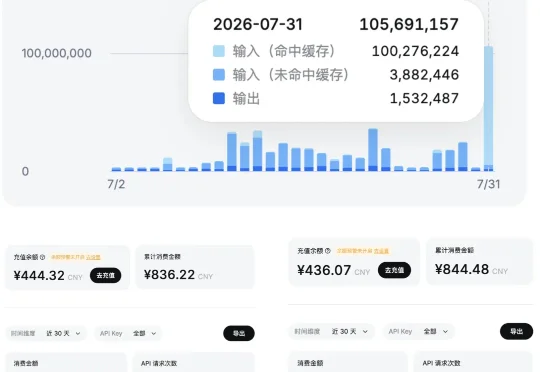Click the 0 y-axis label
This screenshot has width=540, height=372.
(x=25, y=171)
